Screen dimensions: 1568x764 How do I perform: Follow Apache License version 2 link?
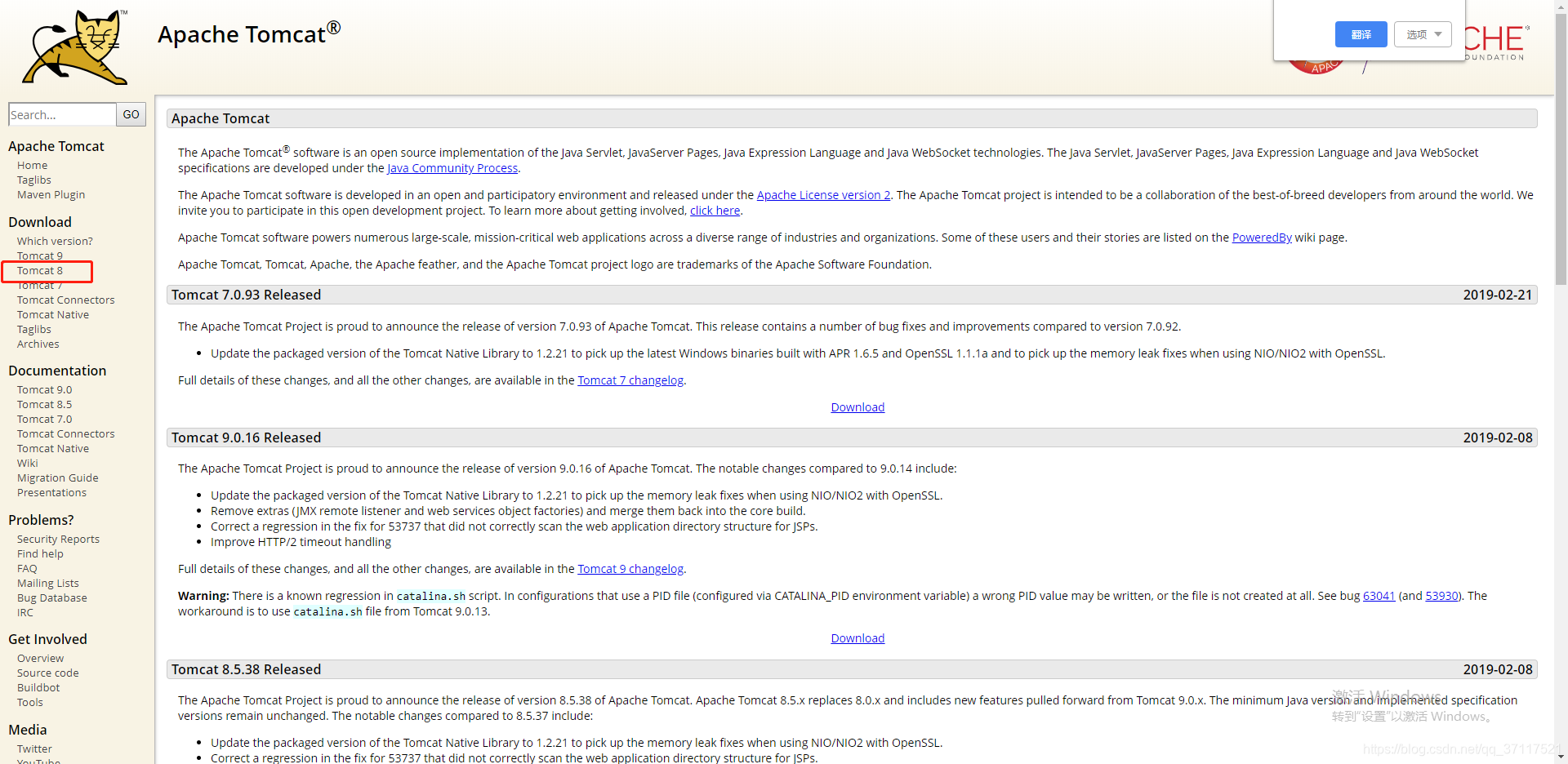click(823, 195)
